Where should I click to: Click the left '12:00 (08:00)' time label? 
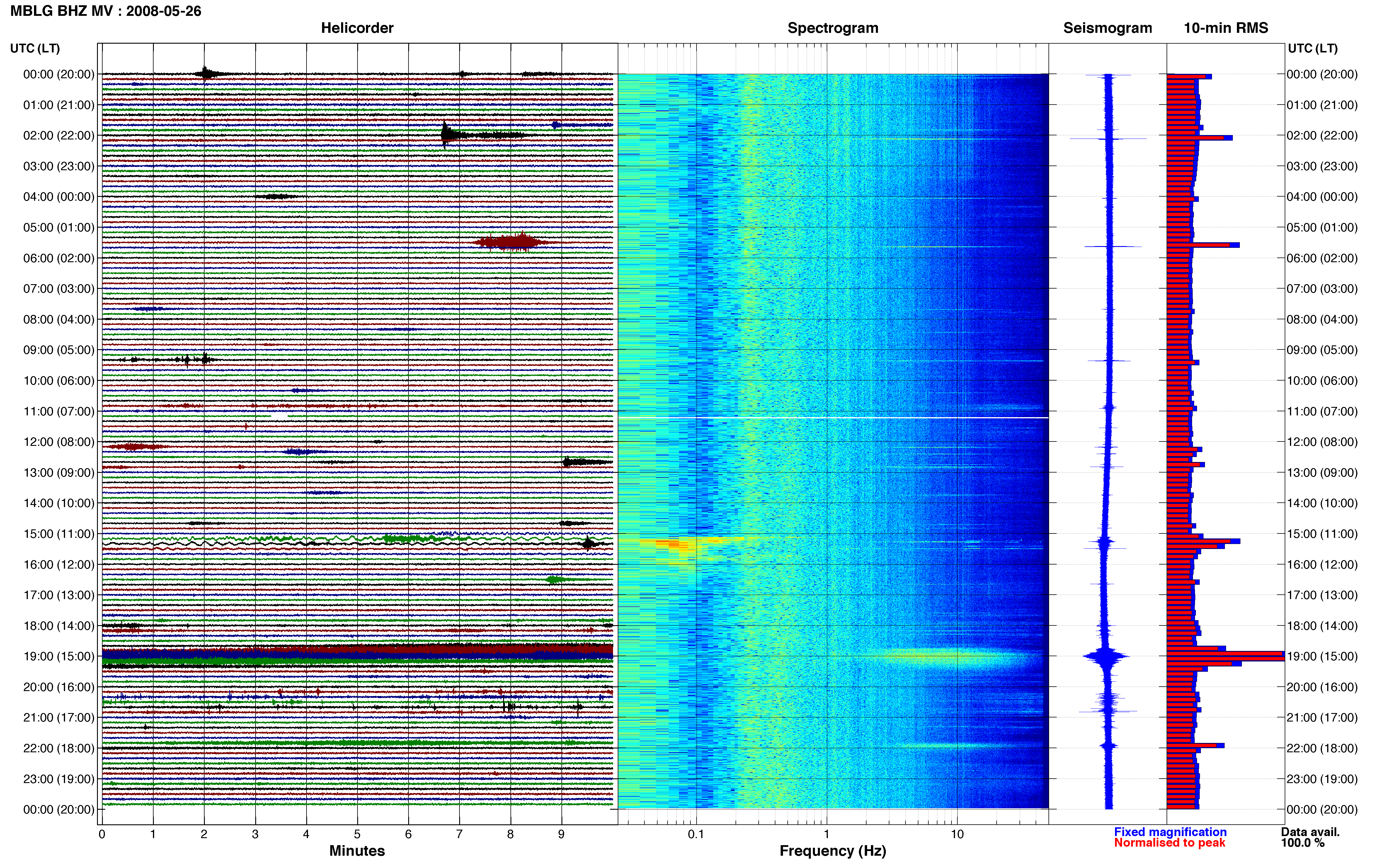click(x=59, y=442)
